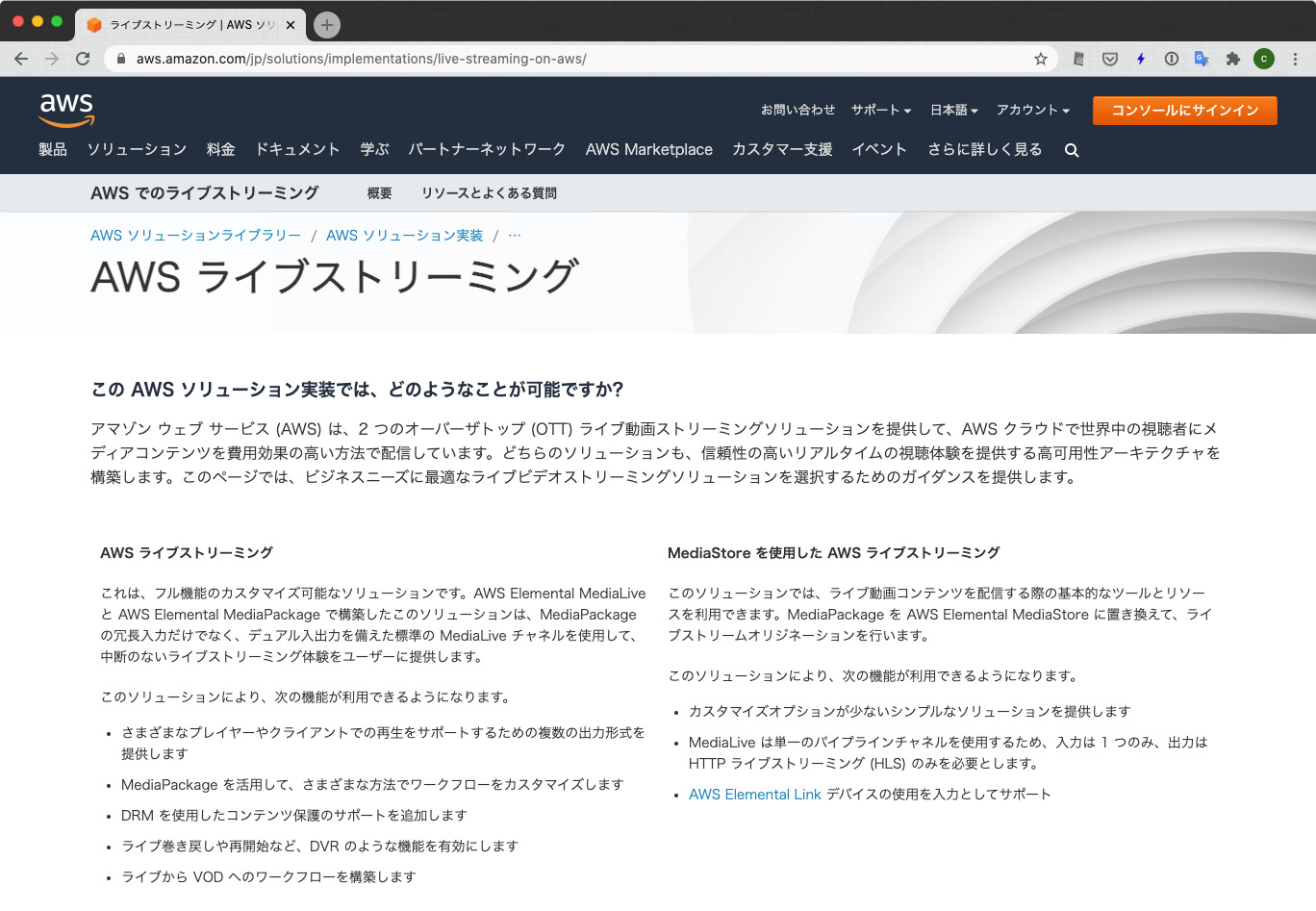Open ソリューション menu
1316x911 pixels.
tap(137, 149)
